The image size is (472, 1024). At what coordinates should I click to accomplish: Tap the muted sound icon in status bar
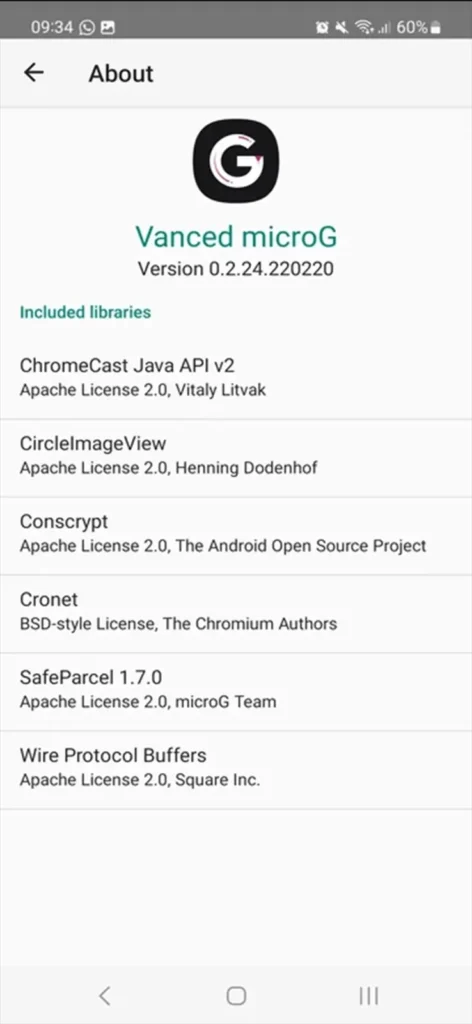pyautogui.click(x=341, y=27)
